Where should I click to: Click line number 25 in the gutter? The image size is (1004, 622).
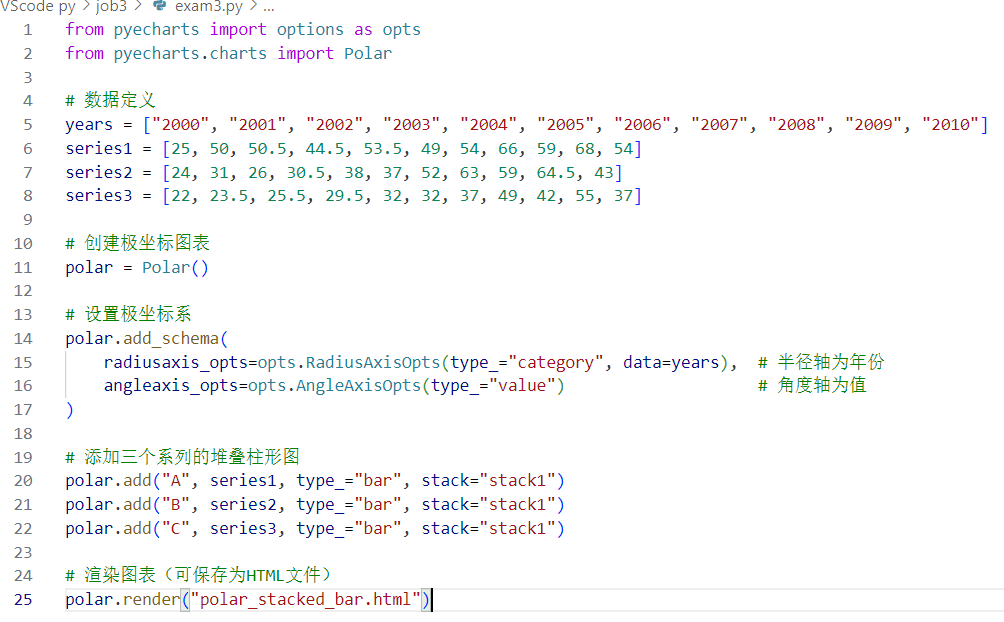pyautogui.click(x=23, y=600)
